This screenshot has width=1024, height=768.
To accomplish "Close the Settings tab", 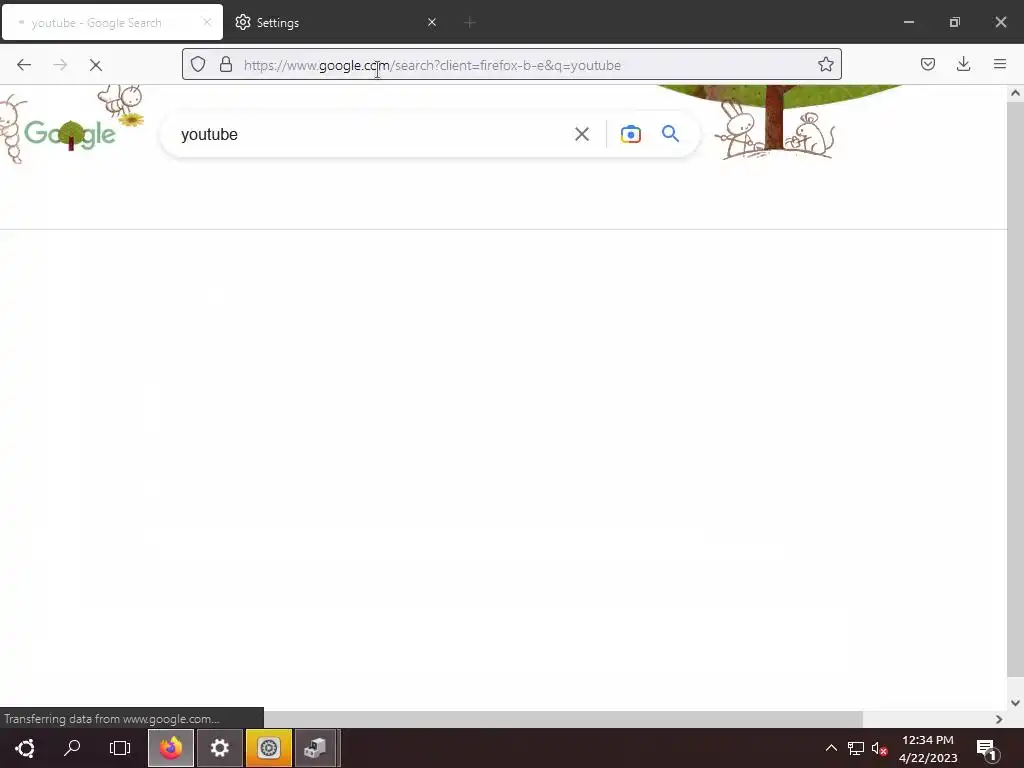I will [432, 22].
